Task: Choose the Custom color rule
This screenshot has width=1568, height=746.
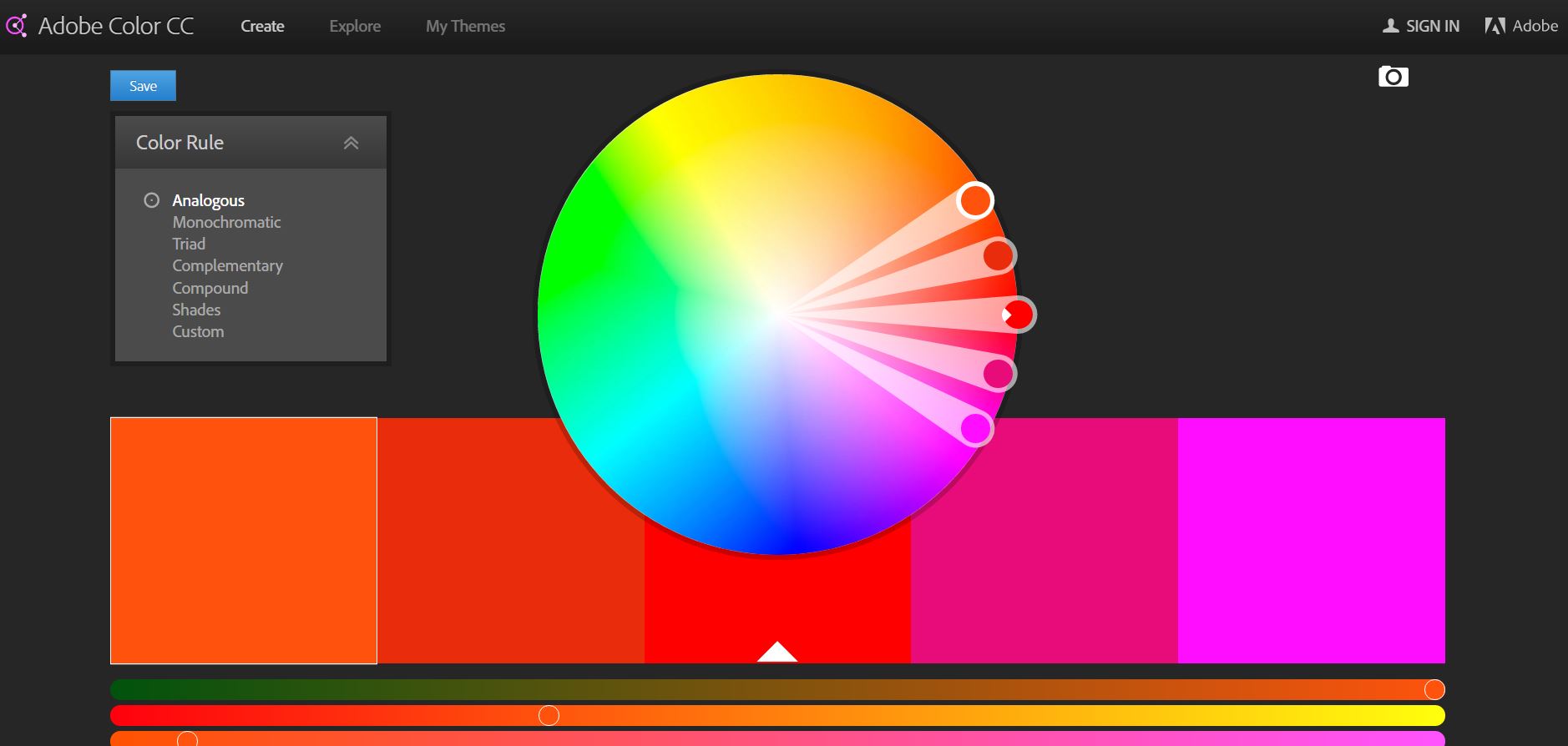Action: pos(198,331)
